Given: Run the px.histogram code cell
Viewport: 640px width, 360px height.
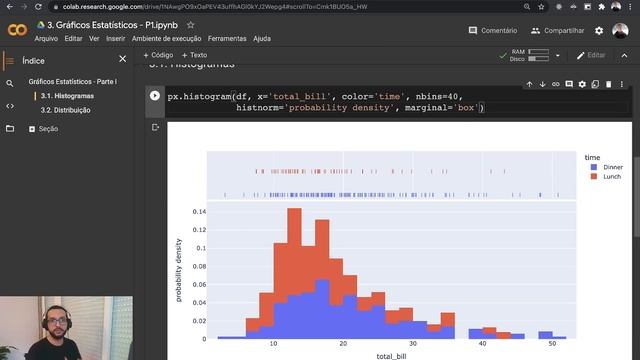Looking at the screenshot, I should pos(155,96).
